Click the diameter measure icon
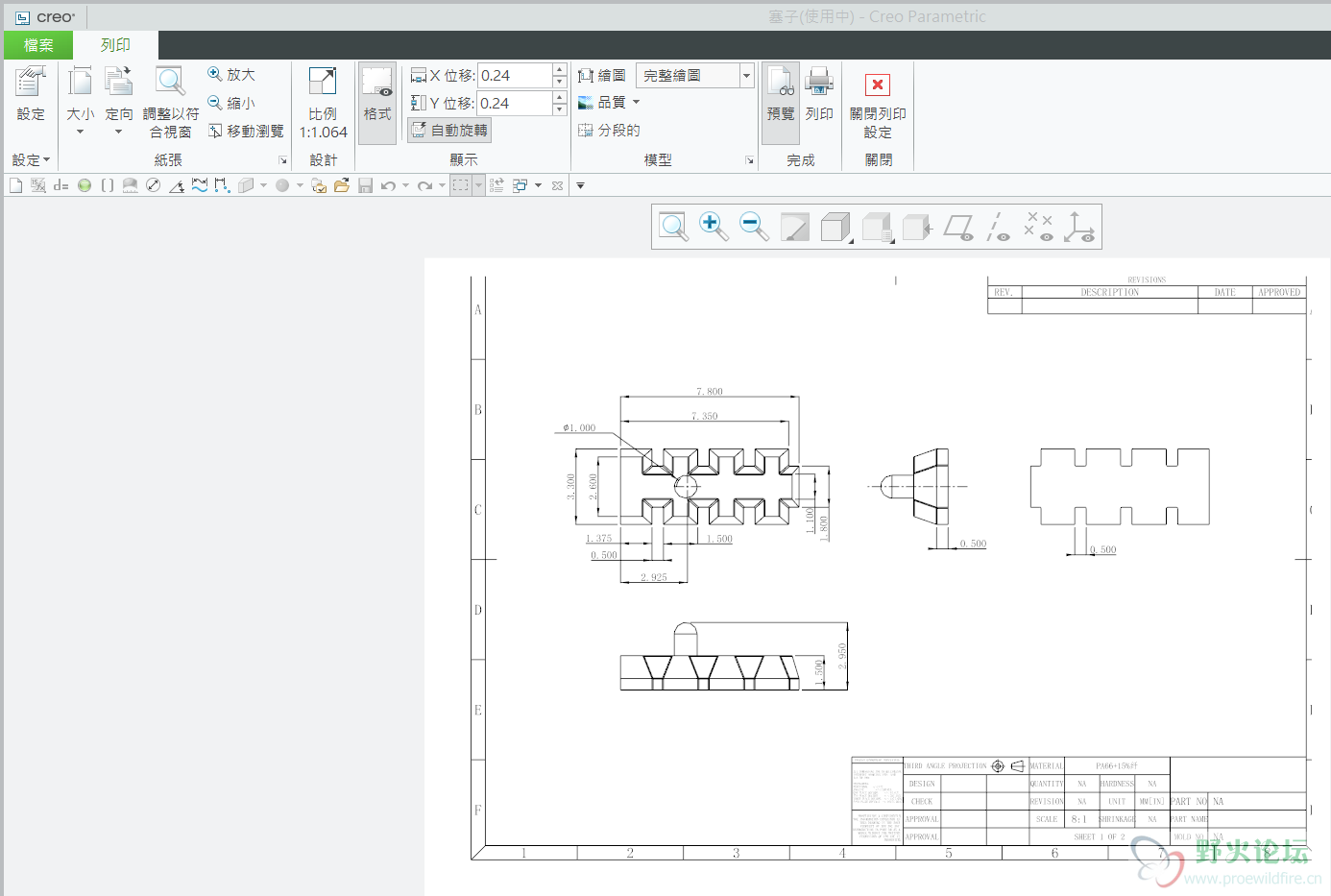 154,185
